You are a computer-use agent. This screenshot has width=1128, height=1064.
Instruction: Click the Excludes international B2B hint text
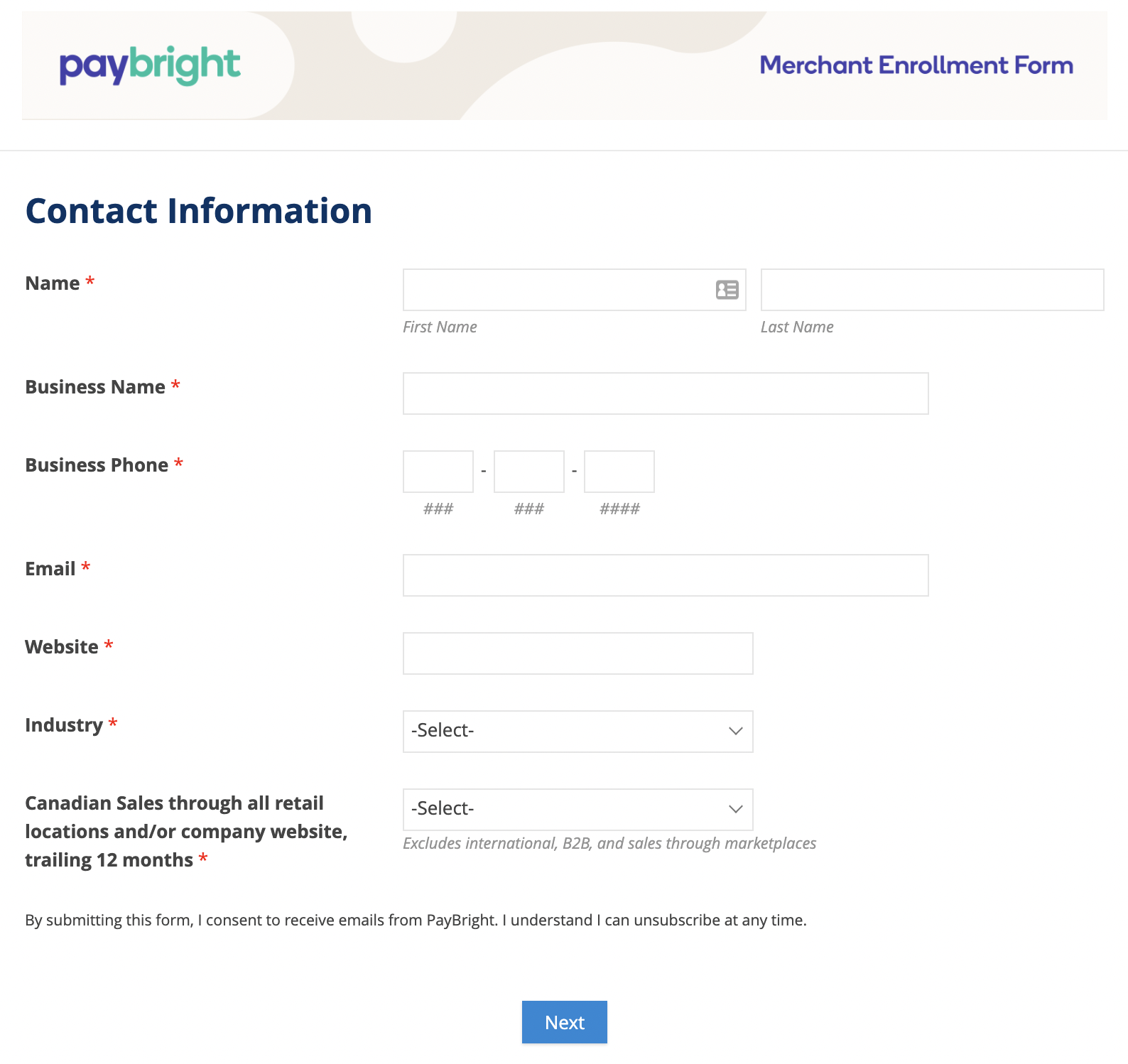click(609, 843)
